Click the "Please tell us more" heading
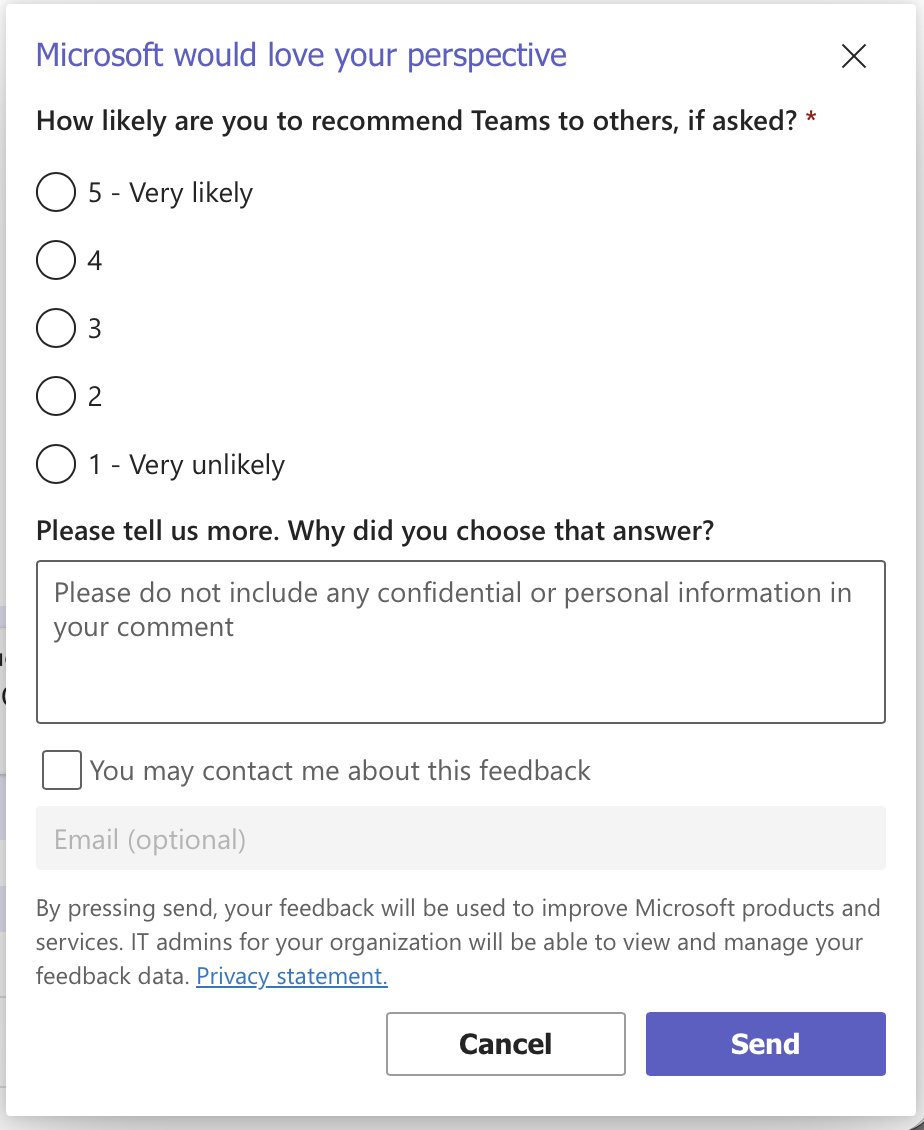 click(375, 531)
